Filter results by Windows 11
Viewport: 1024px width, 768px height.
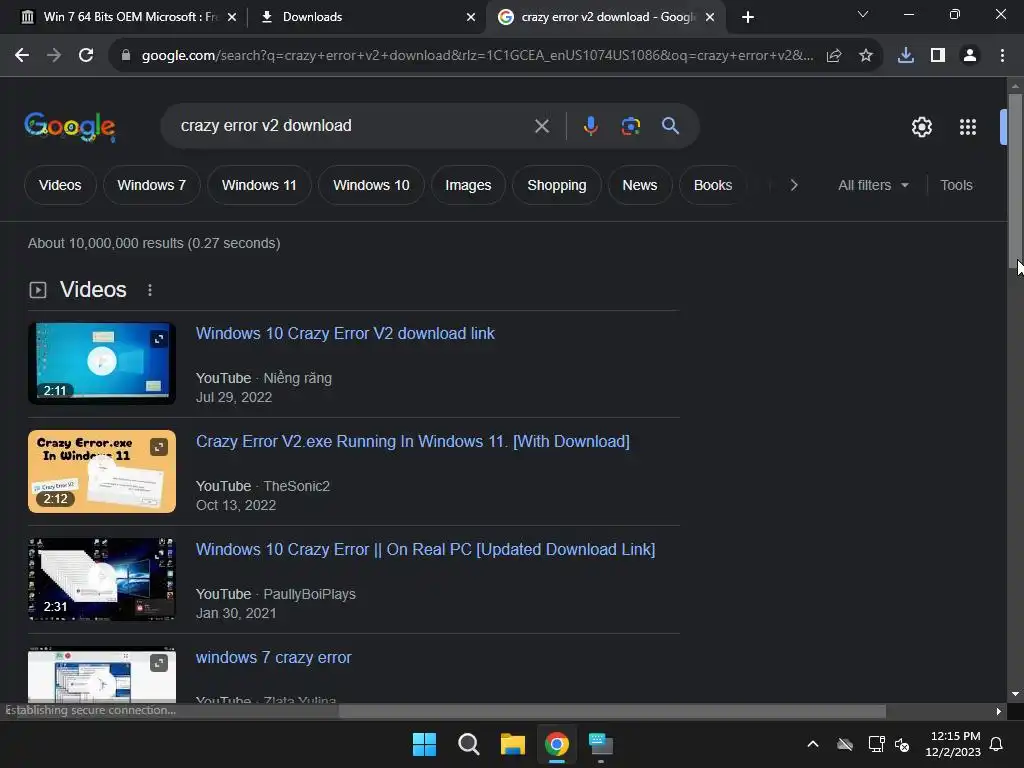click(259, 185)
